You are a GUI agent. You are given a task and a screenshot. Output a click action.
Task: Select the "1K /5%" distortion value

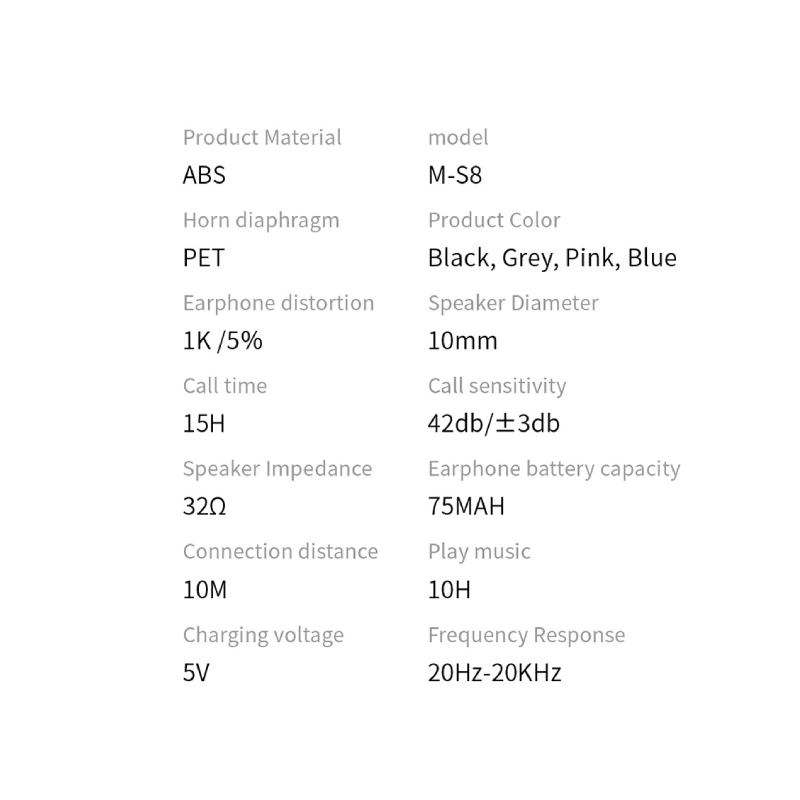[x=222, y=341]
